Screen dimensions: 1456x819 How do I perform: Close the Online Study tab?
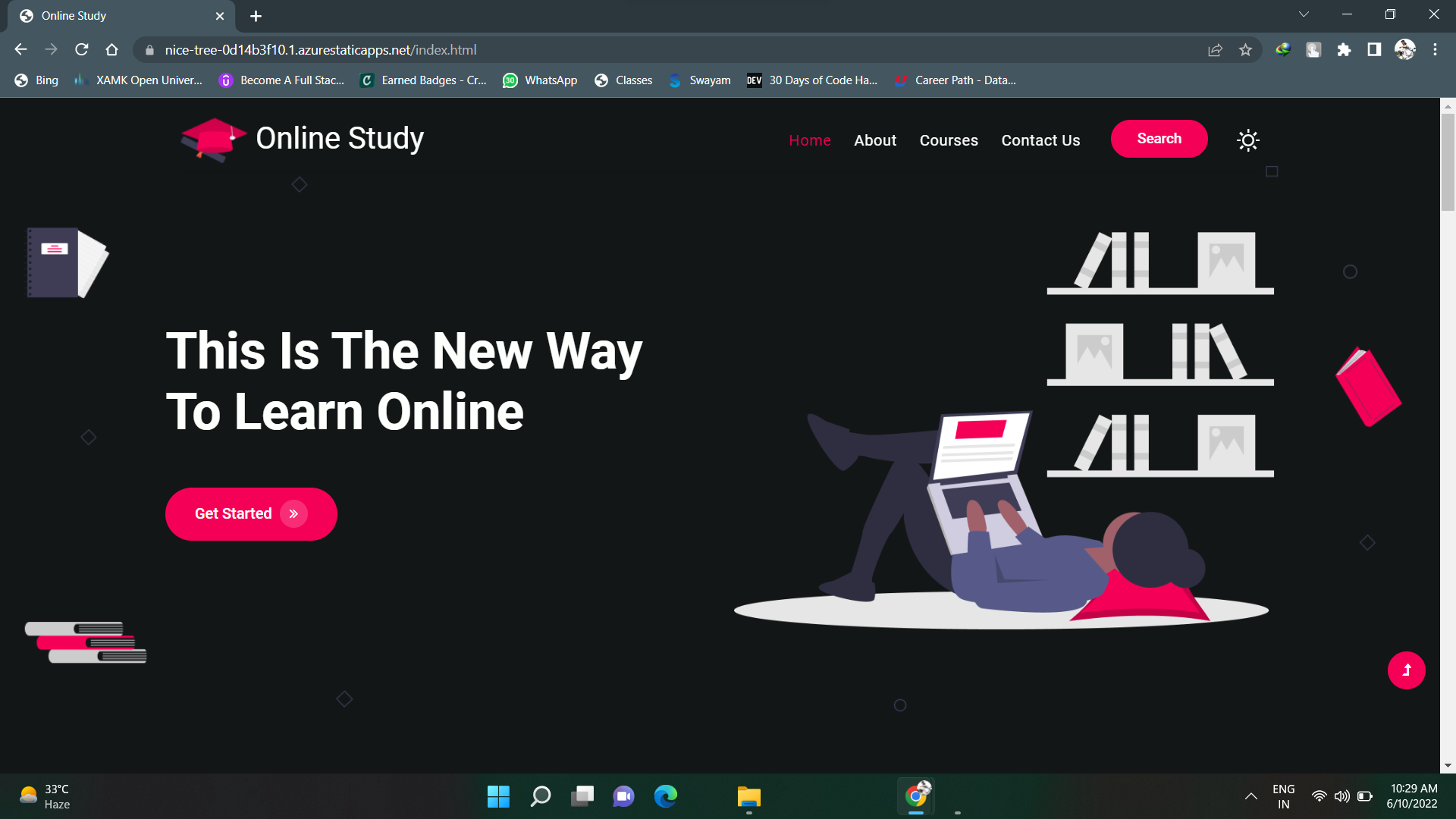pos(220,16)
